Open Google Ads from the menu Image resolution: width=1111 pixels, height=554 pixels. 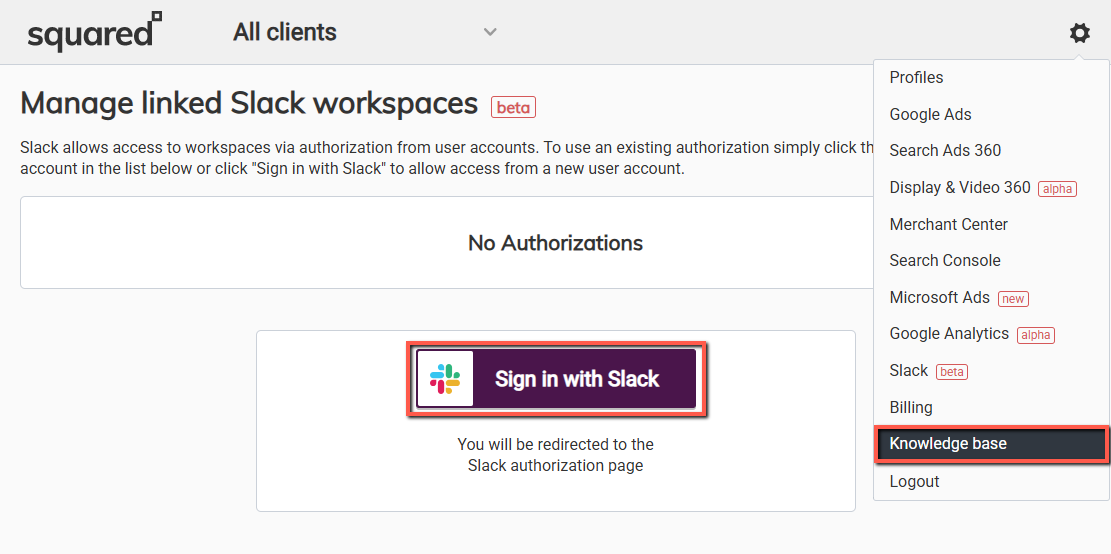pyautogui.click(x=930, y=114)
